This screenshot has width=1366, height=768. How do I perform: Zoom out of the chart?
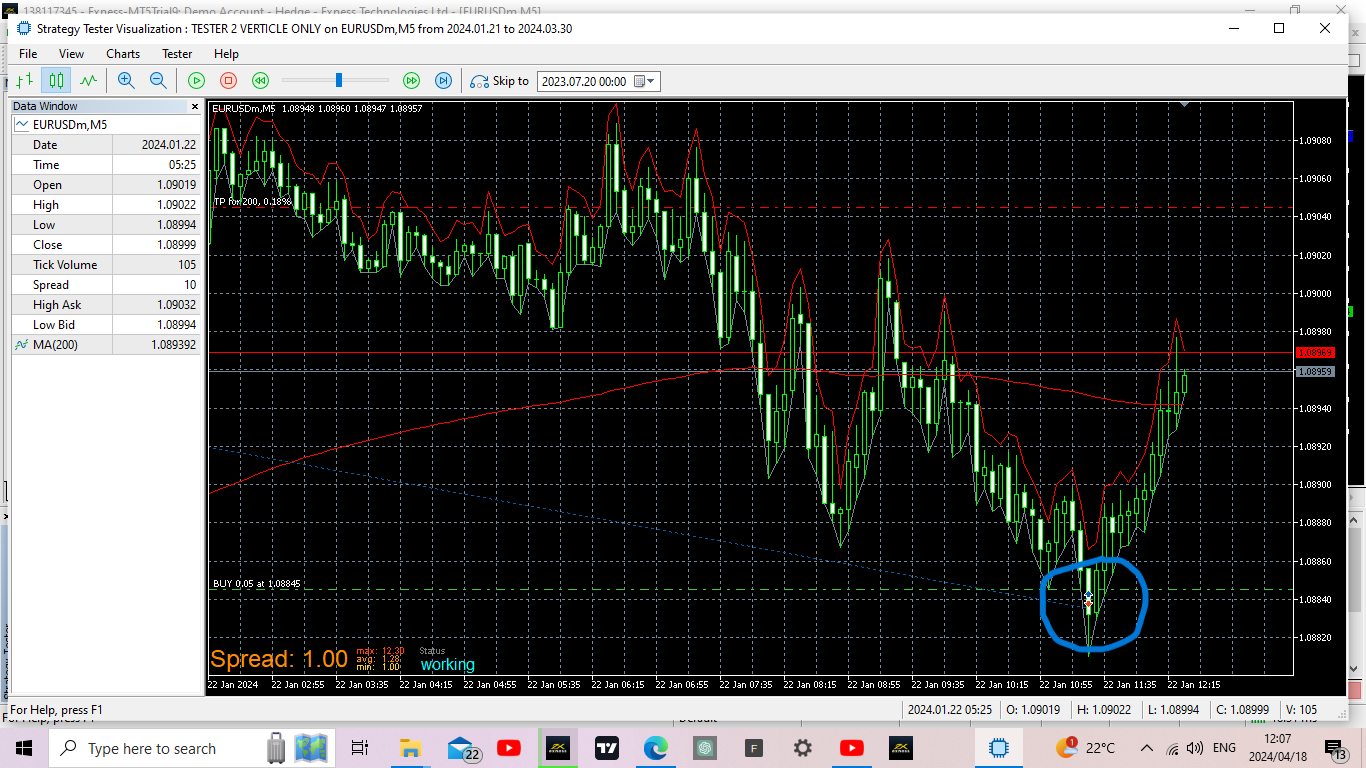point(158,81)
